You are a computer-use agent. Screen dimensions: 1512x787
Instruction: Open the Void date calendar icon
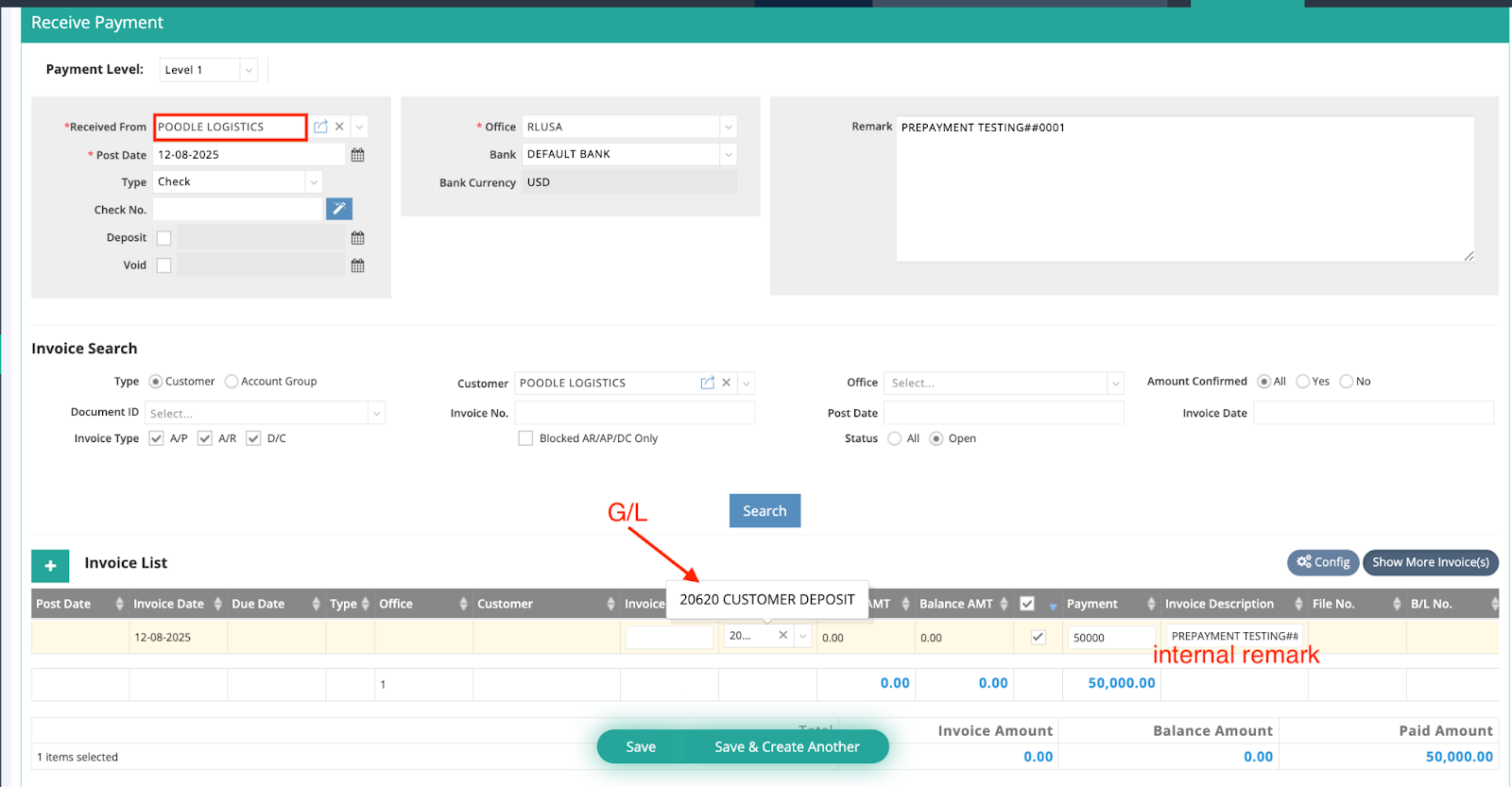coord(357,265)
